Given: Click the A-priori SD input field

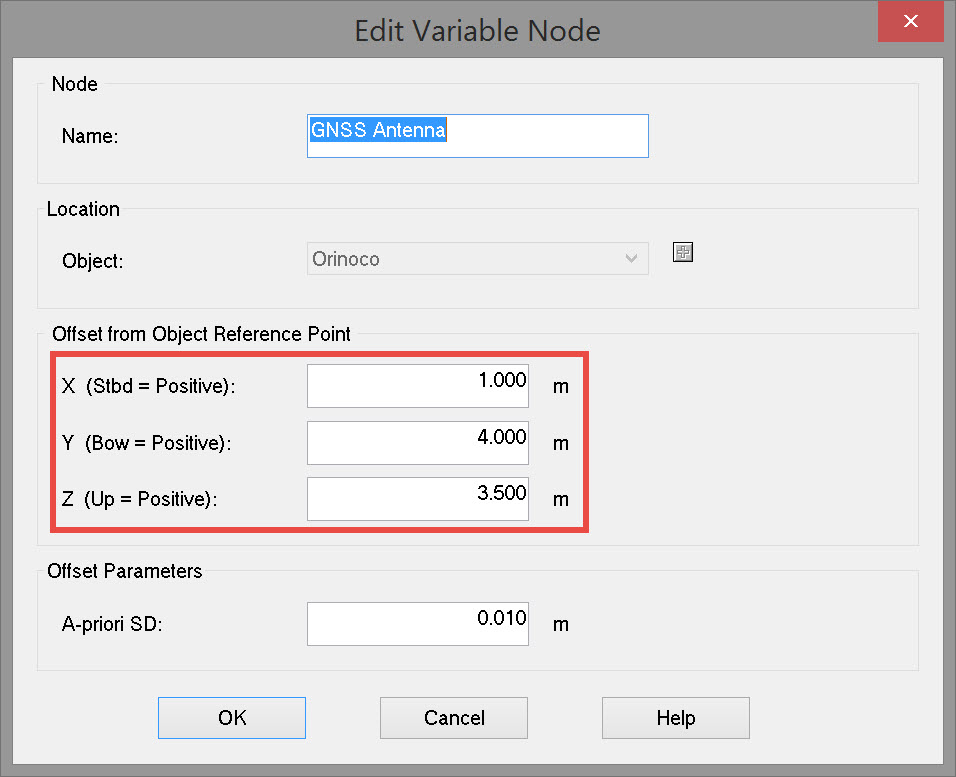Looking at the screenshot, I should [x=417, y=624].
